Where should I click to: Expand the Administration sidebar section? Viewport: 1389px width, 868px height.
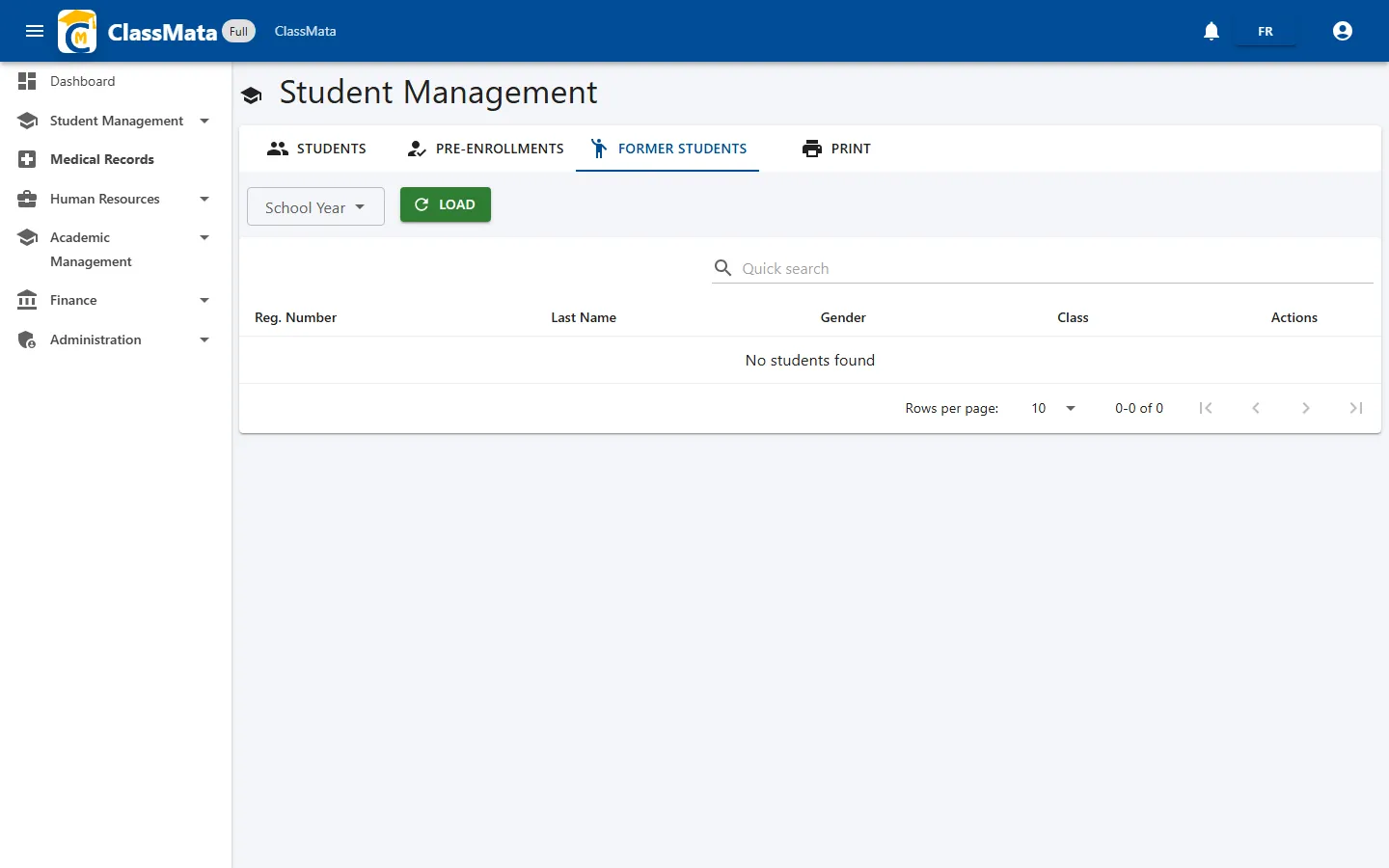click(x=116, y=339)
